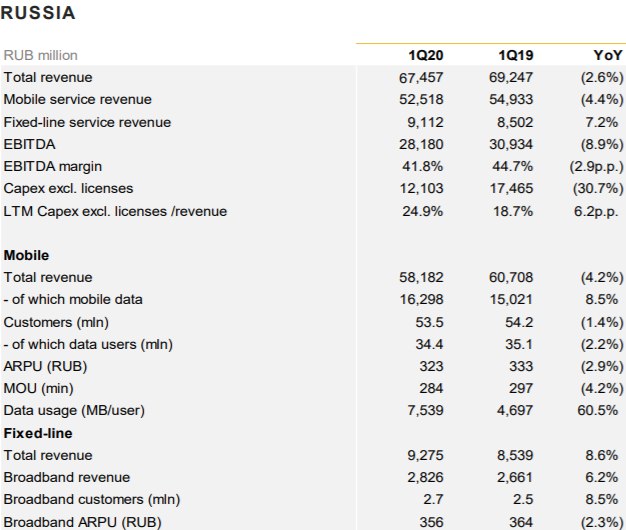Viewport: 626px width, 530px height.
Task: Click '- of which mobile data' label
Action: [73, 299]
